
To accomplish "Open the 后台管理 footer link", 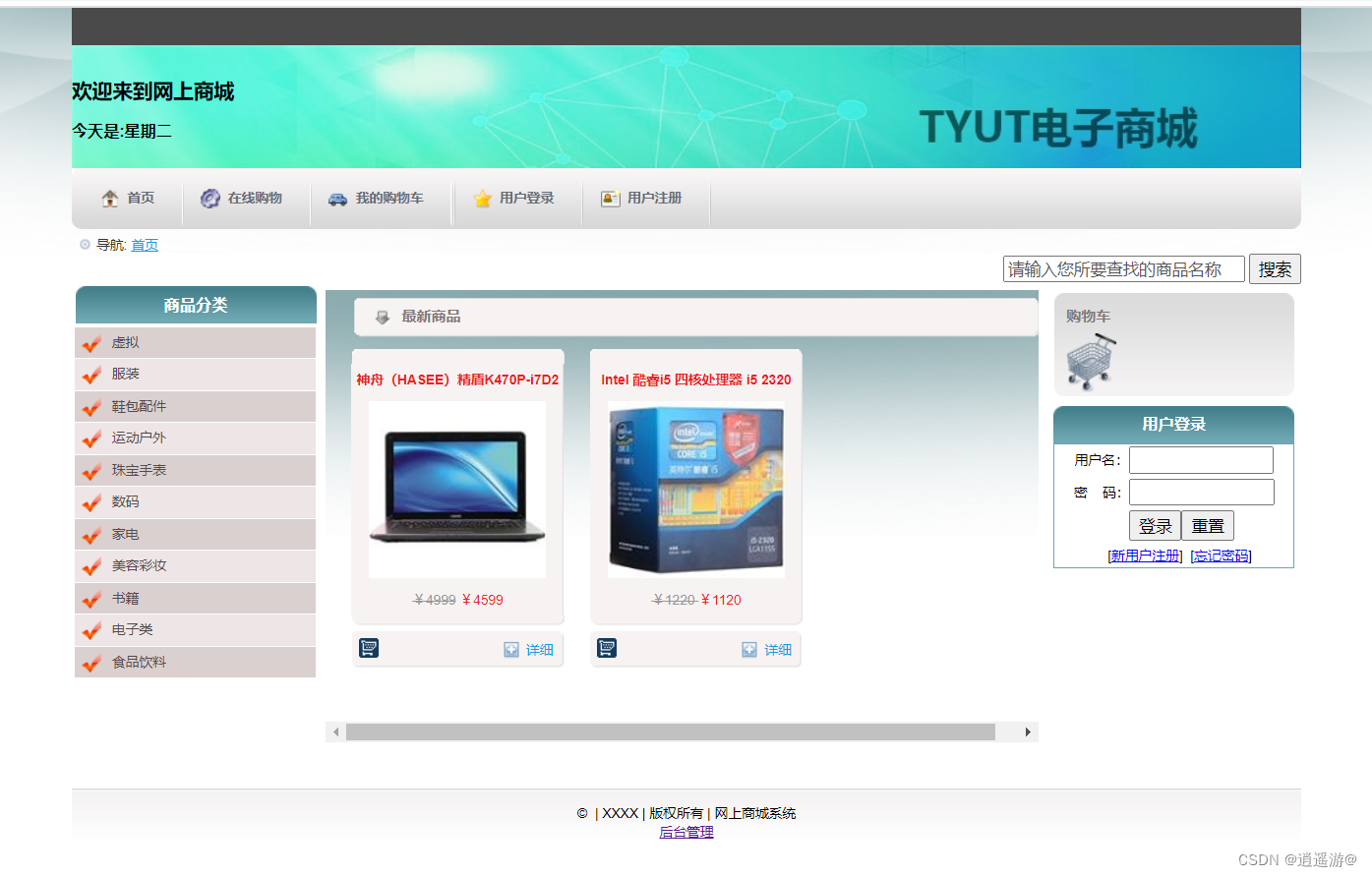I will [686, 832].
